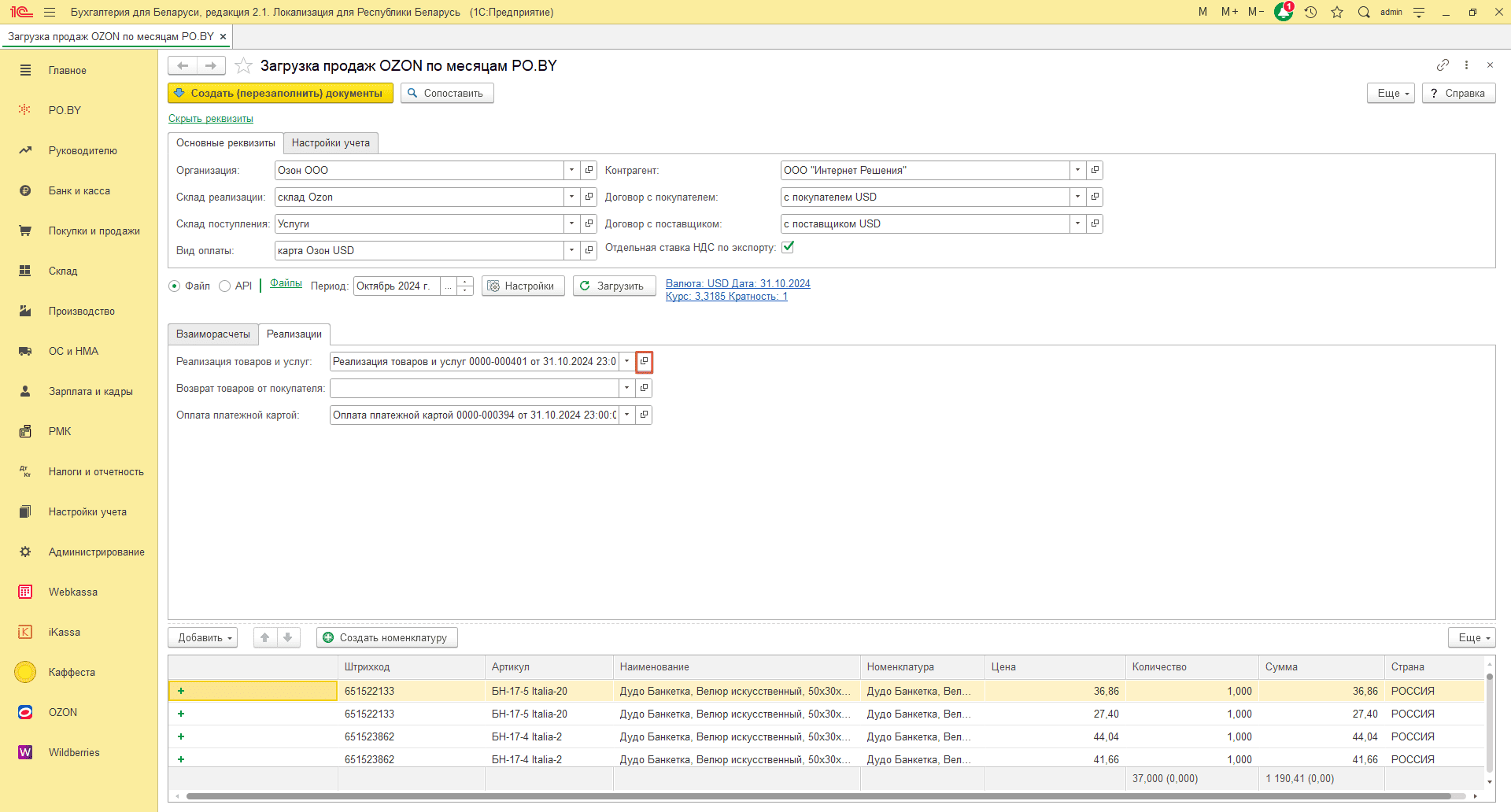
Task: Select the Файл radio button
Action: click(x=174, y=286)
